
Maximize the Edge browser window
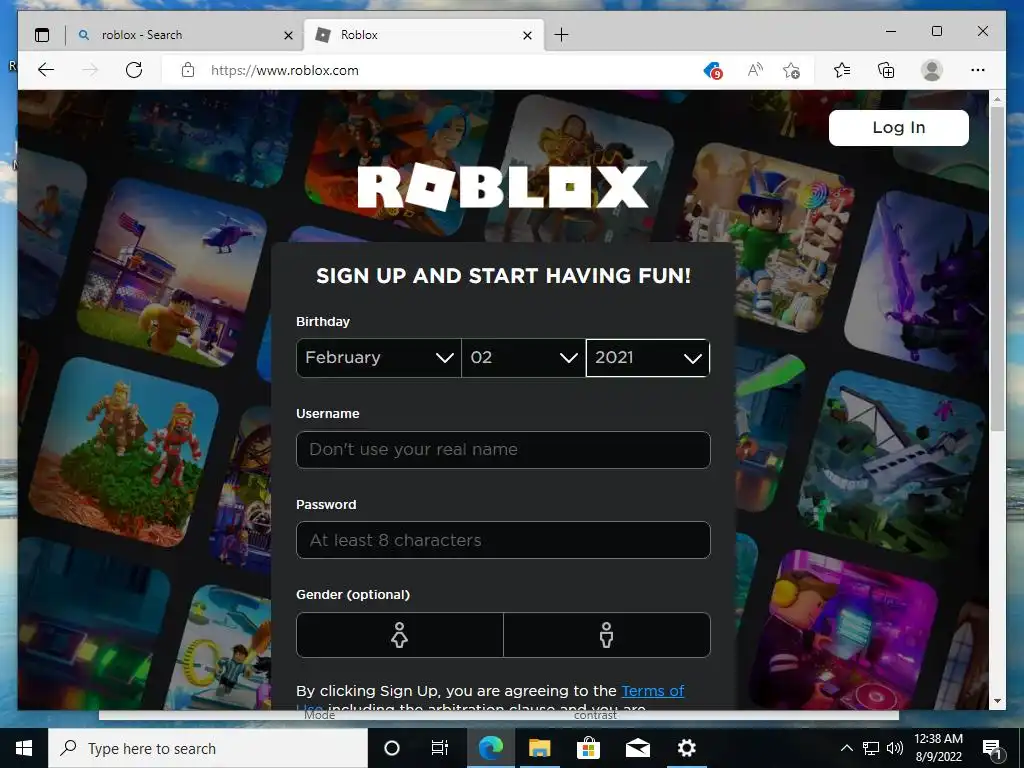coord(936,31)
